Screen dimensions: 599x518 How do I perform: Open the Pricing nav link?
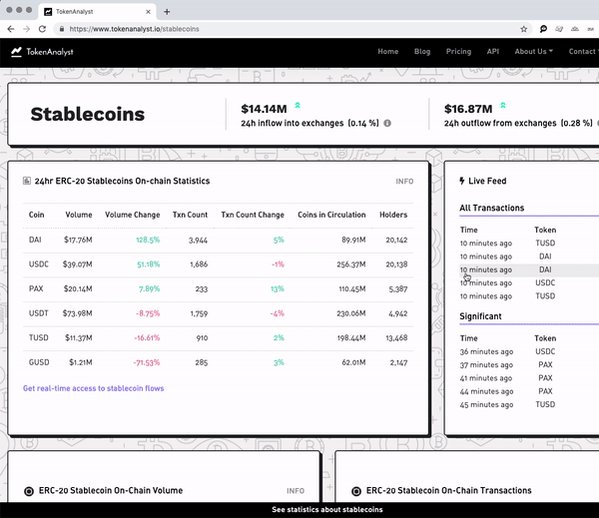[458, 52]
